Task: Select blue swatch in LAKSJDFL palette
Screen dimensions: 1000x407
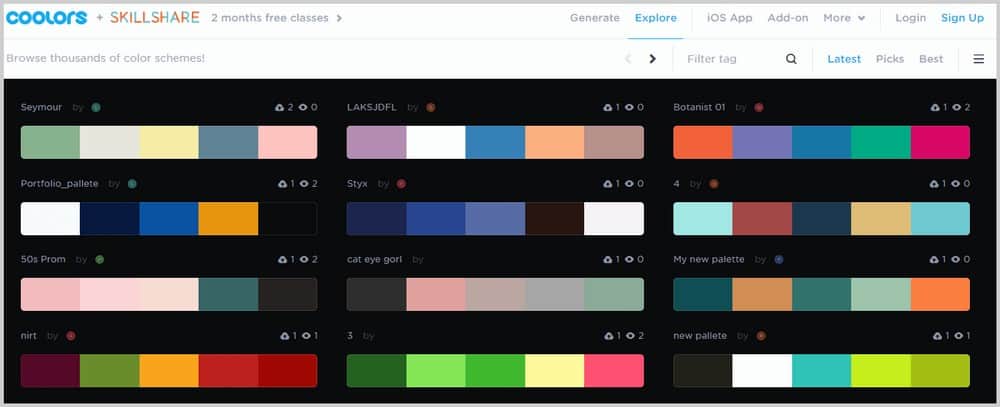Action: click(496, 142)
